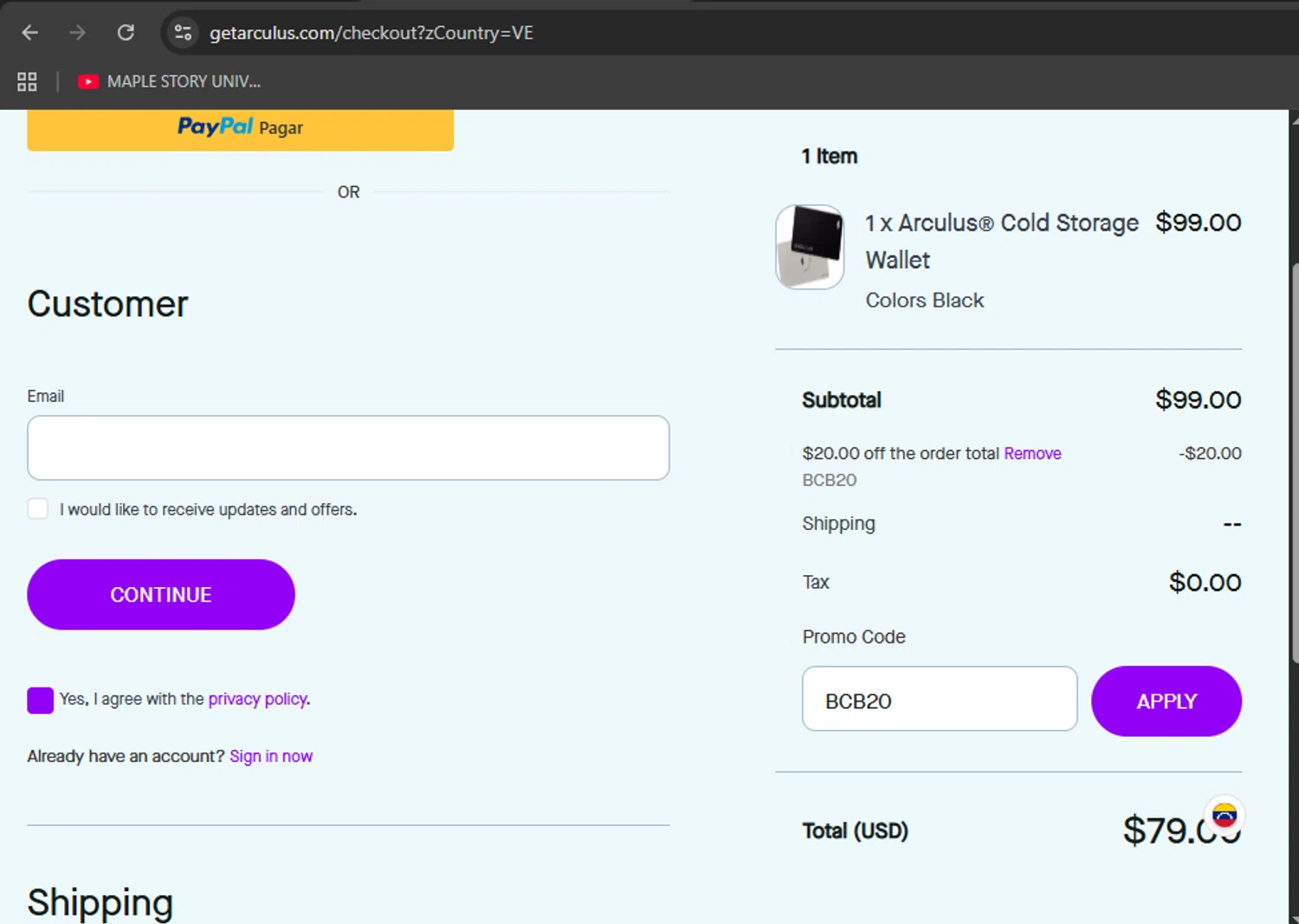
Task: Click the 'Total (USD)' label
Action: 855,830
